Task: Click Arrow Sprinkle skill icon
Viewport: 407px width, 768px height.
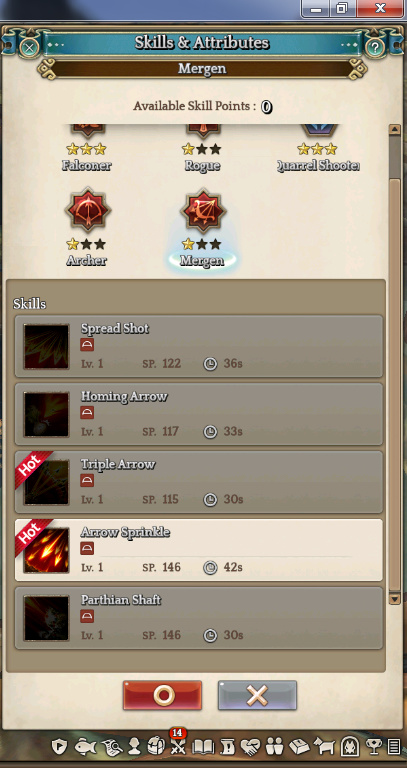Action: coord(47,550)
